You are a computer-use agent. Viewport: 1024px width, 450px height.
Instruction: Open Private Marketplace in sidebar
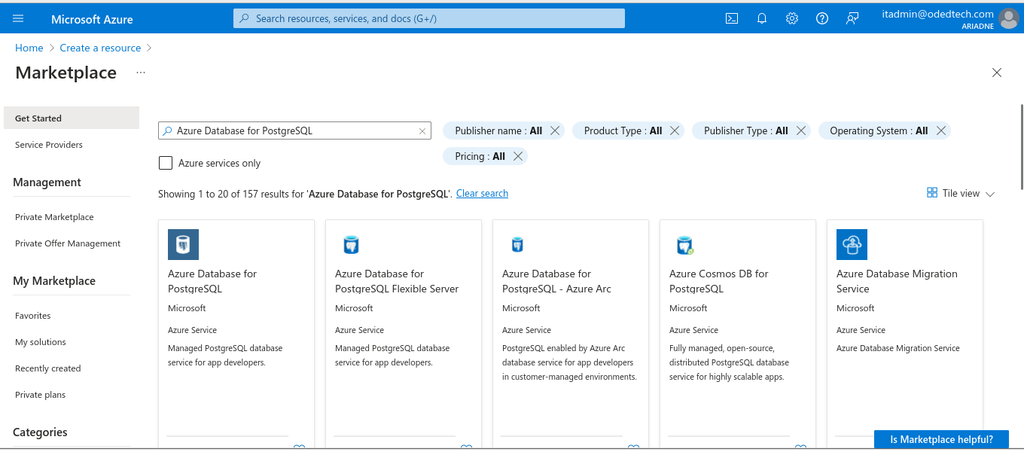[x=54, y=217]
